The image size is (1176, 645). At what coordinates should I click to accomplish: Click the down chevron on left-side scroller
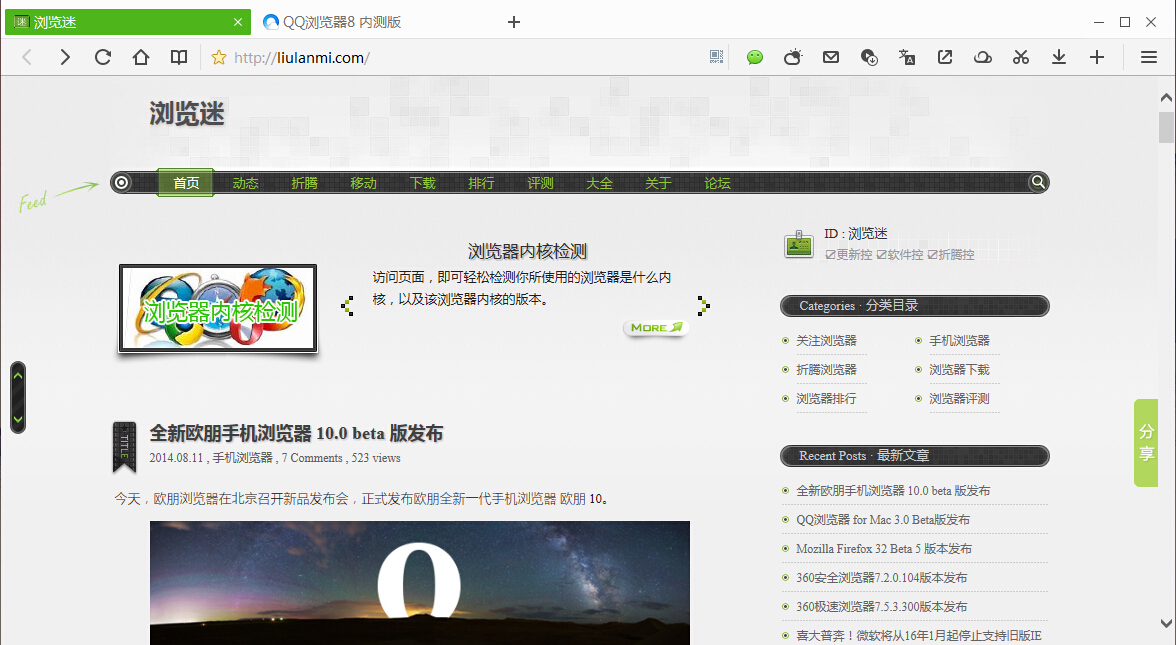[x=17, y=418]
